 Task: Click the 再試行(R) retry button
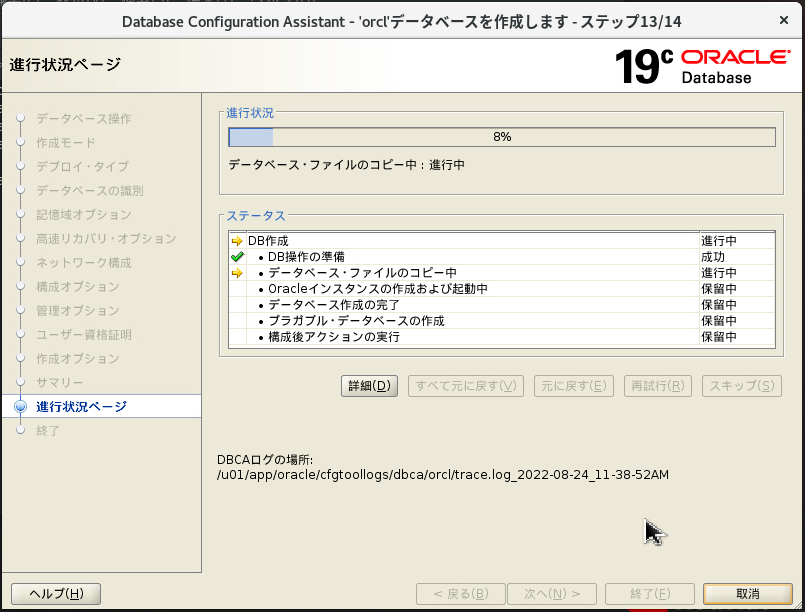(x=657, y=385)
